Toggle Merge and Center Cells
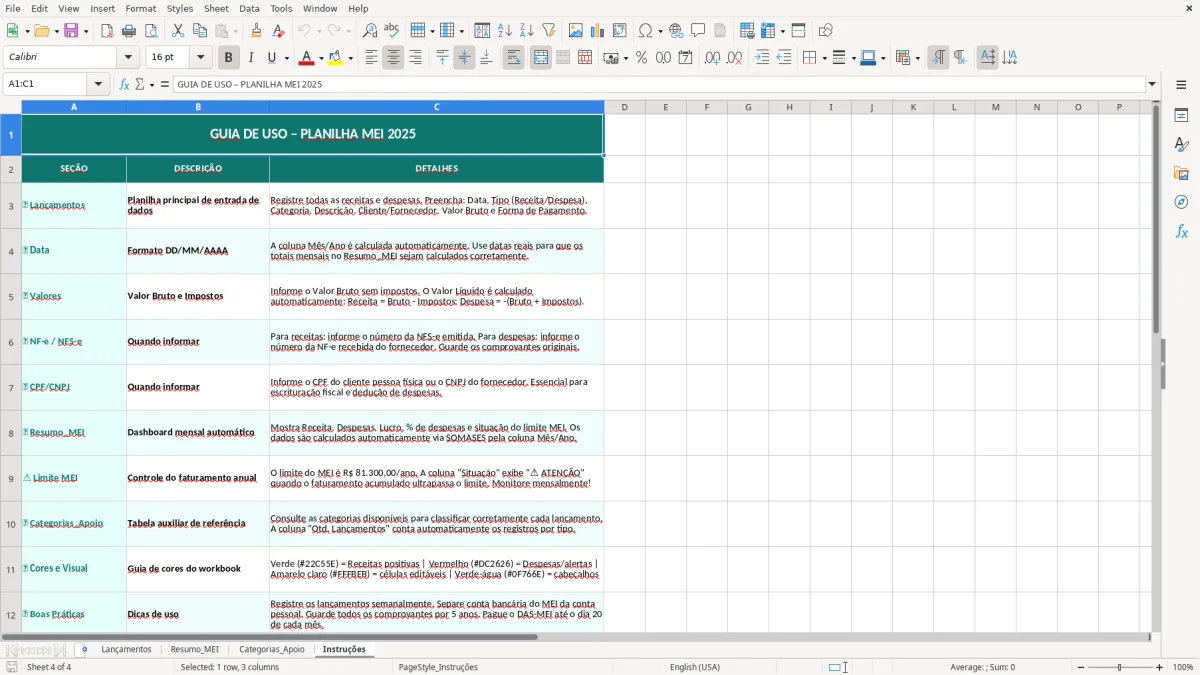 [x=541, y=58]
